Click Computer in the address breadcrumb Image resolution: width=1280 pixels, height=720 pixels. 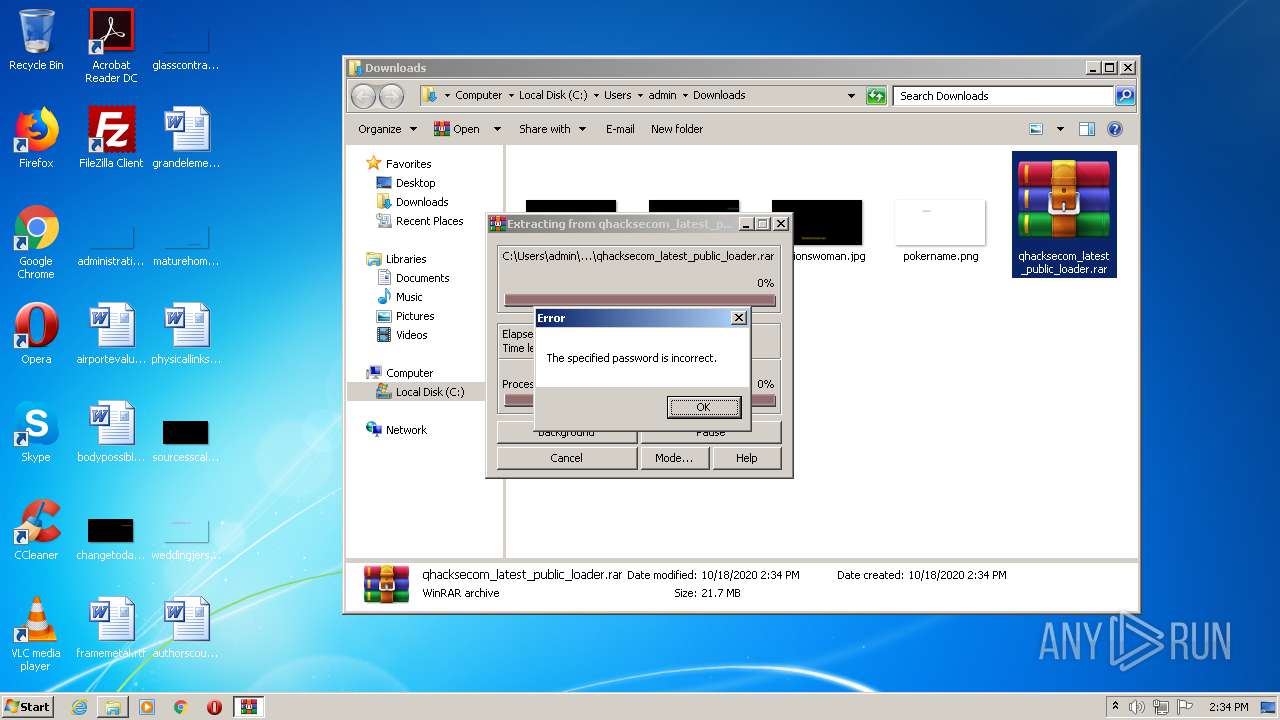(x=478, y=96)
